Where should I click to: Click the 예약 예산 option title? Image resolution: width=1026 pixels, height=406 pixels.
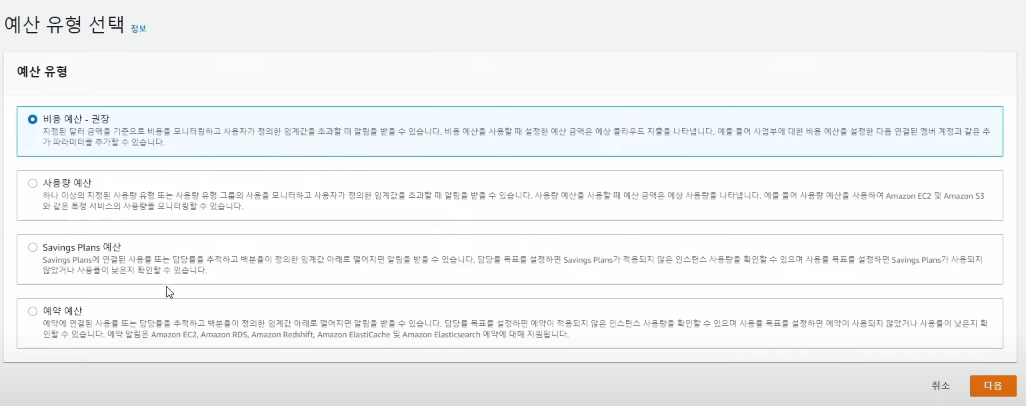(62, 310)
